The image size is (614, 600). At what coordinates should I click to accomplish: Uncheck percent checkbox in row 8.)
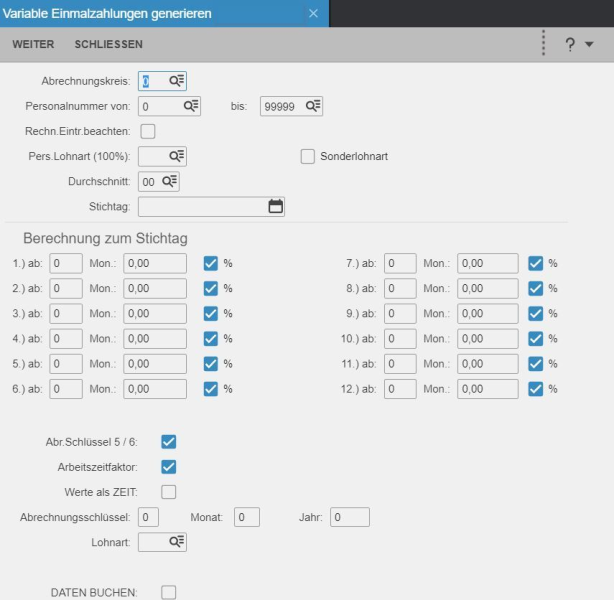(536, 288)
